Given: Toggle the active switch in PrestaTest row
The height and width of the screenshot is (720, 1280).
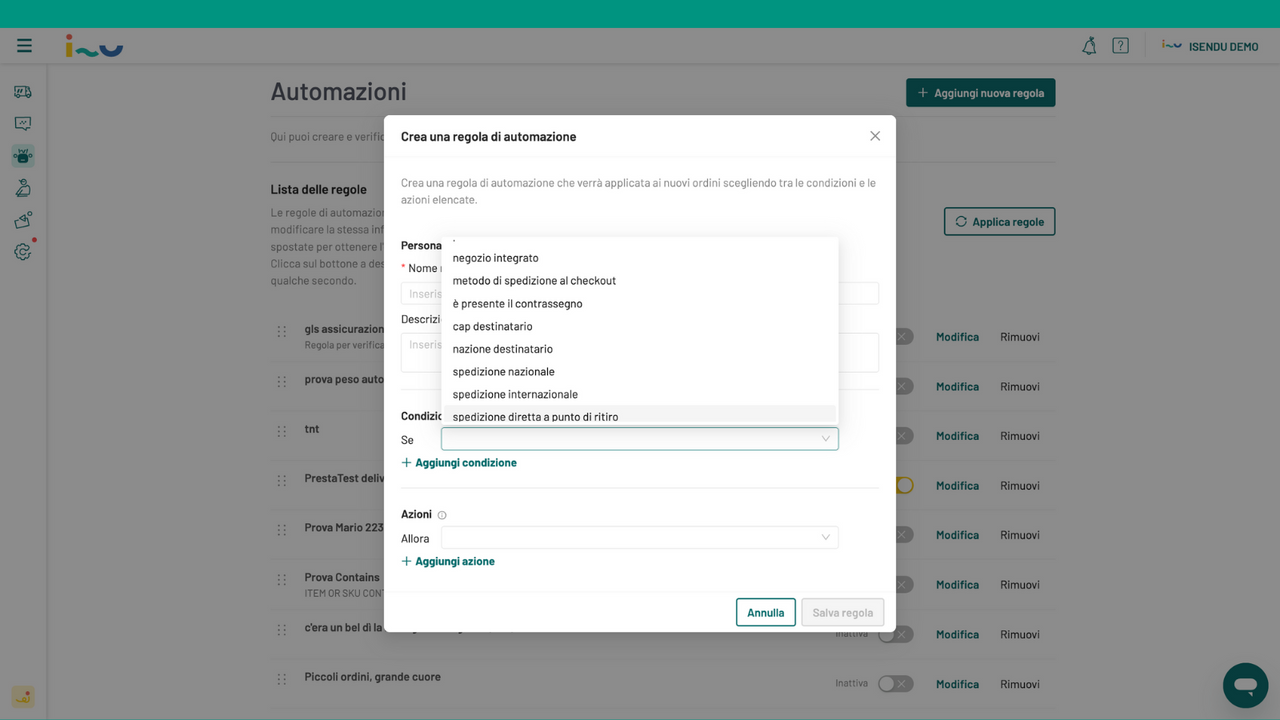Looking at the screenshot, I should (x=904, y=485).
